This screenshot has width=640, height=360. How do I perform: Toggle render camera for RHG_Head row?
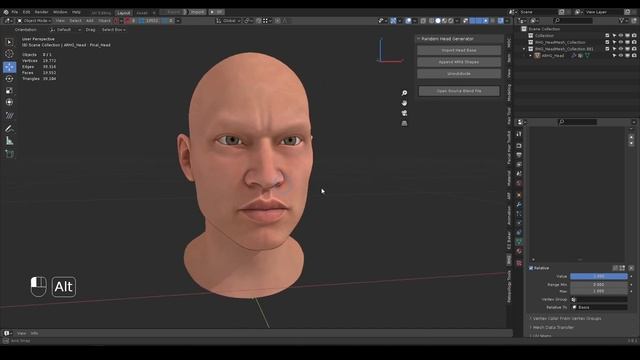(x=634, y=56)
